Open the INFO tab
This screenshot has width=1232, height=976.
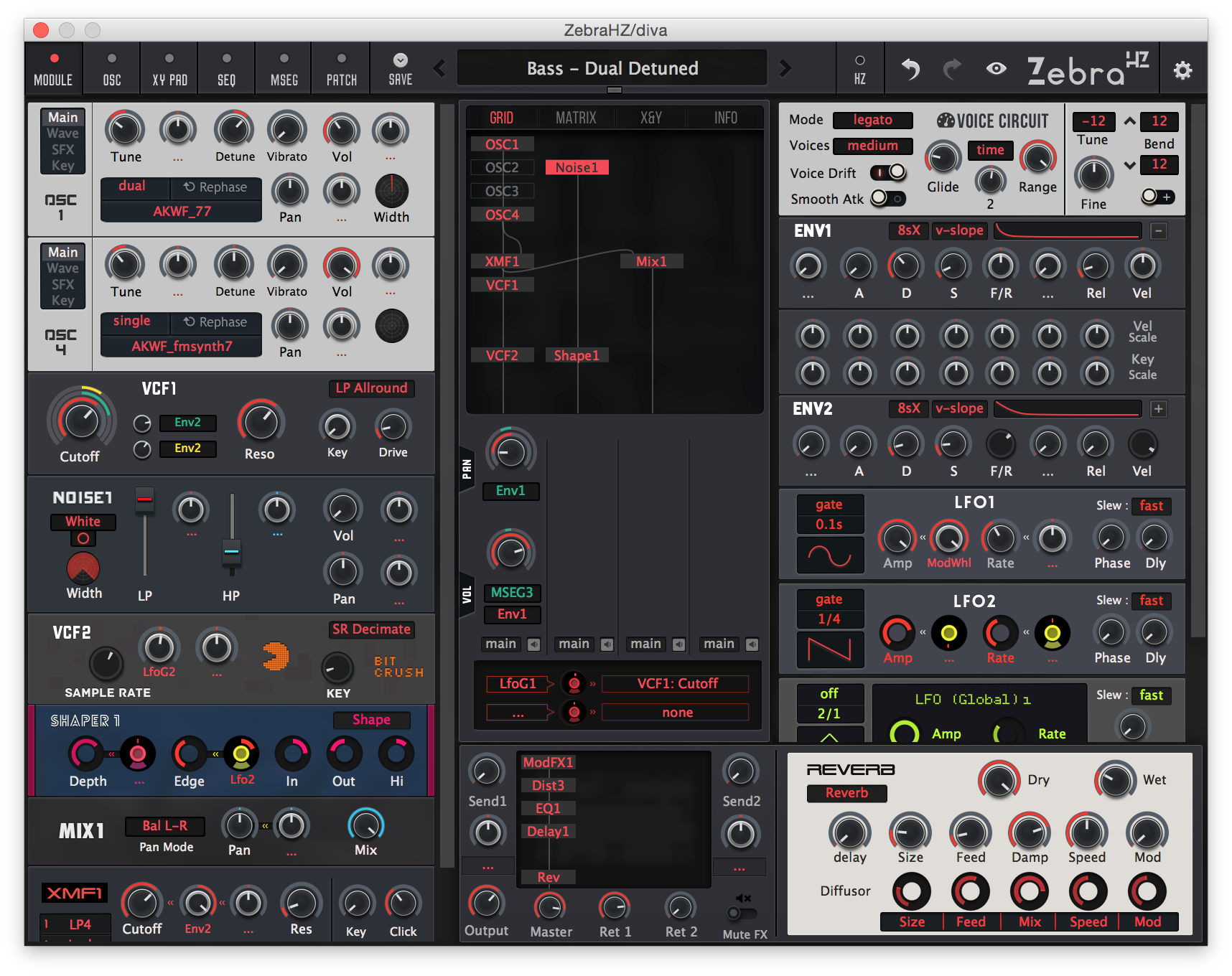point(726,118)
